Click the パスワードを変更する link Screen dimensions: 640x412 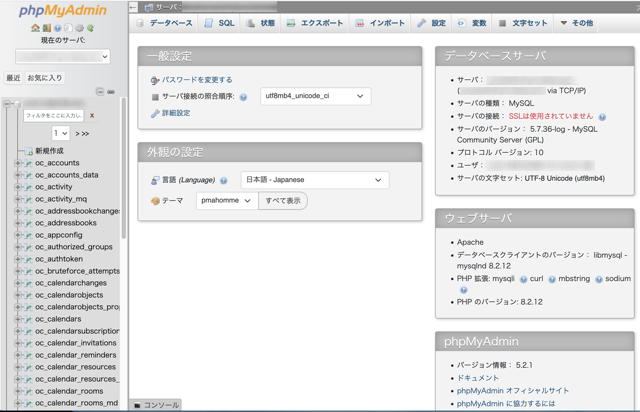(196, 79)
